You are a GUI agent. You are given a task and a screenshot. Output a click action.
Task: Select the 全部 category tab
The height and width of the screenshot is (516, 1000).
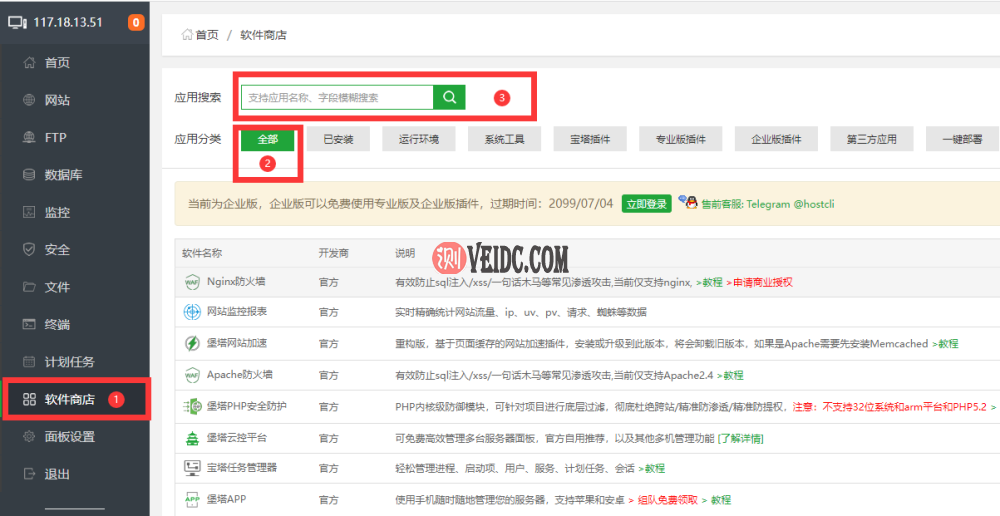pos(268,139)
